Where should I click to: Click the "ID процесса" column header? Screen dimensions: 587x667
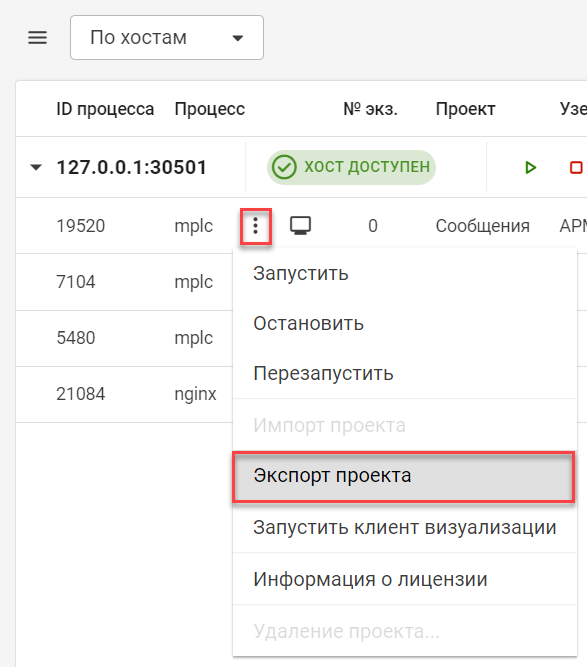105,109
